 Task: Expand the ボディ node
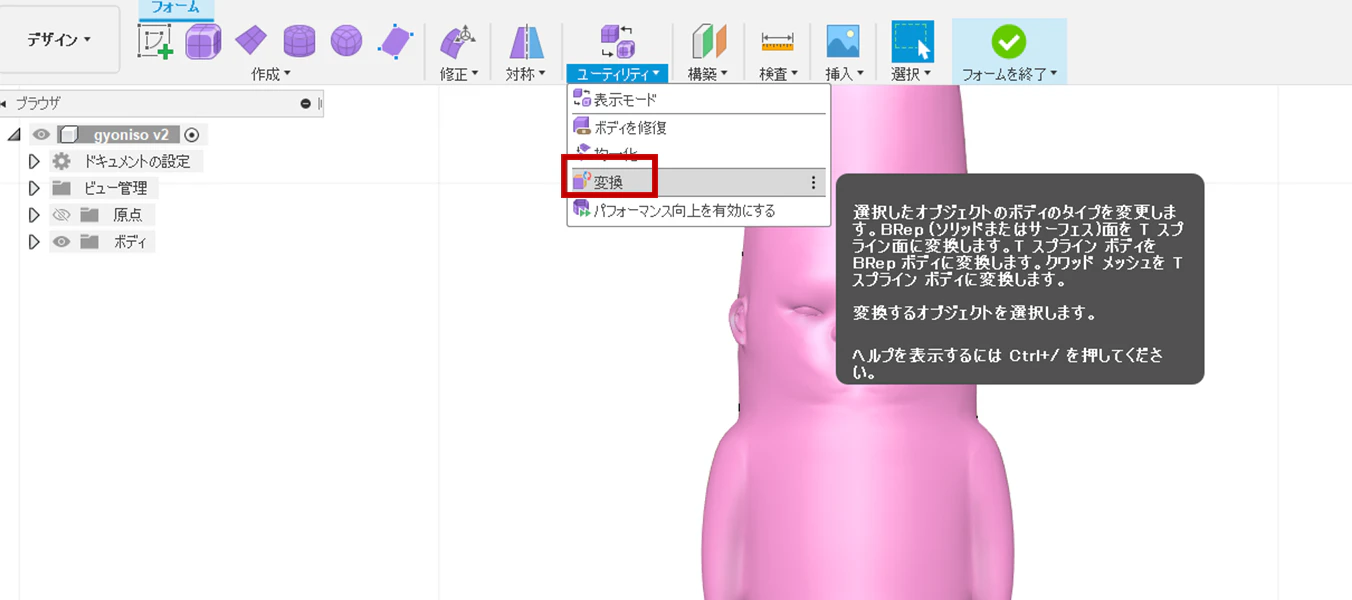click(34, 242)
